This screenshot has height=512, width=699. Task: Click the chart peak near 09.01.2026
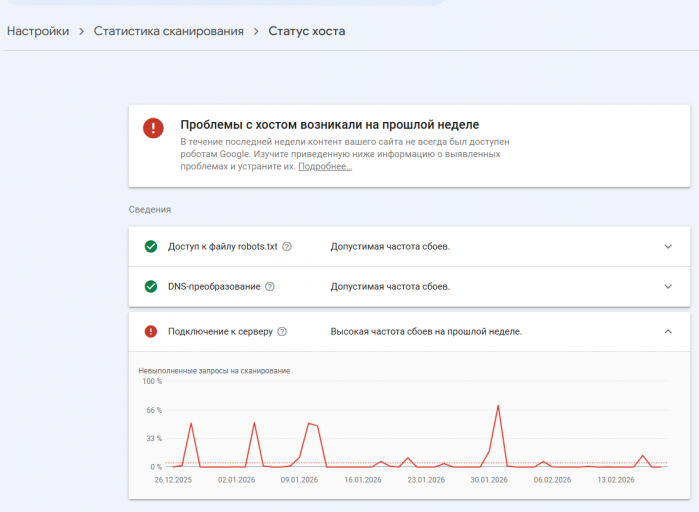pos(309,423)
